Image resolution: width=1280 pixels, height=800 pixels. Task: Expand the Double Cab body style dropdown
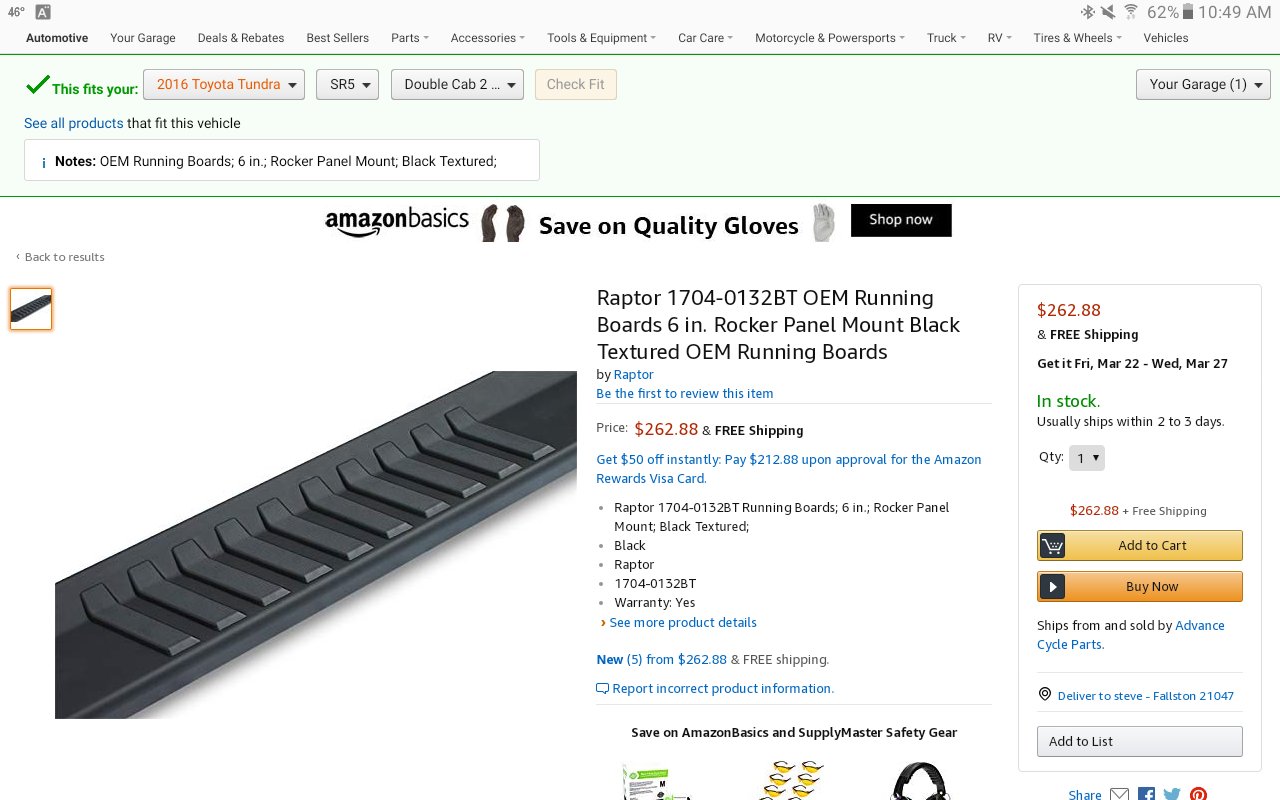457,85
